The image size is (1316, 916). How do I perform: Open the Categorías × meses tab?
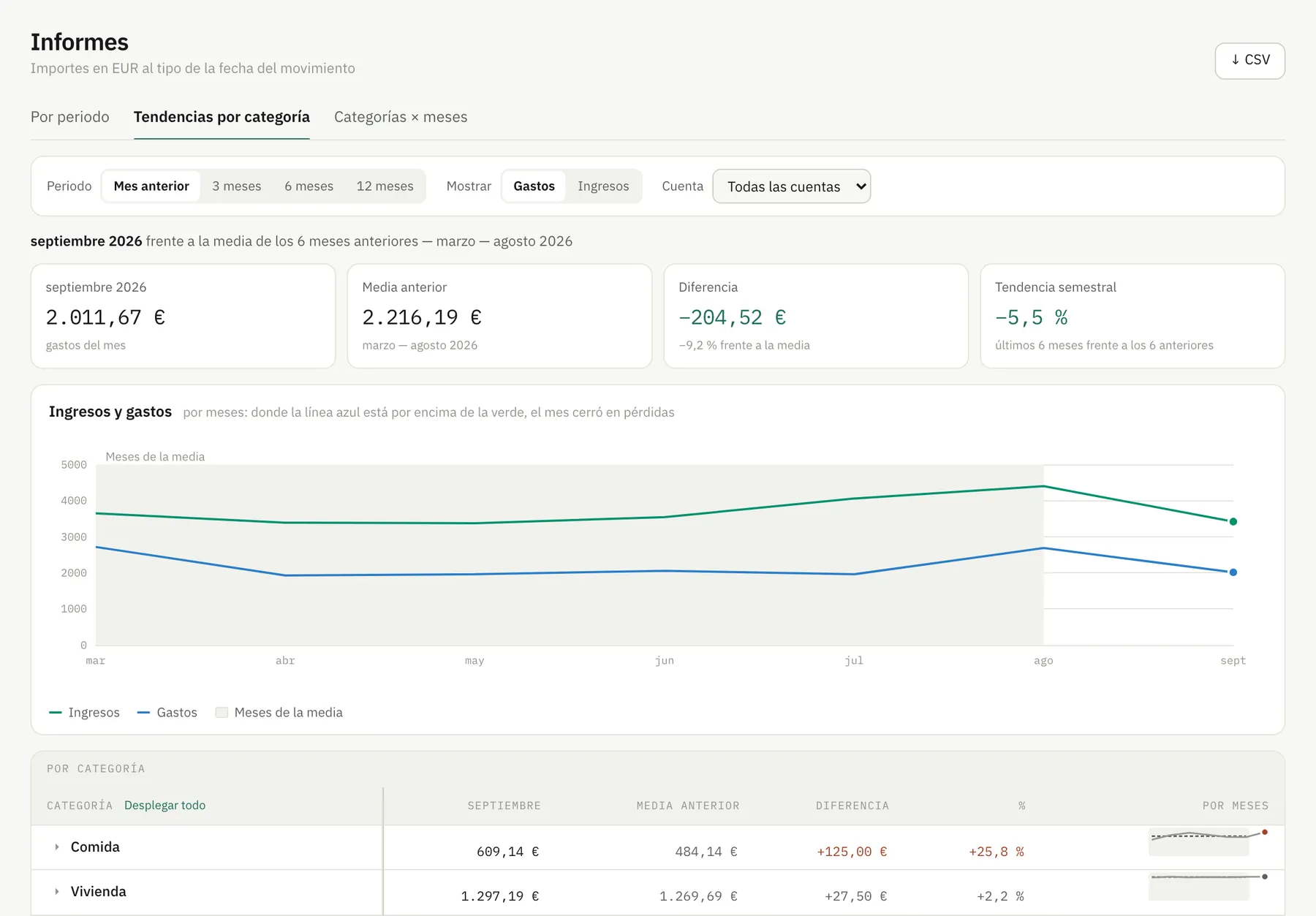pos(401,117)
